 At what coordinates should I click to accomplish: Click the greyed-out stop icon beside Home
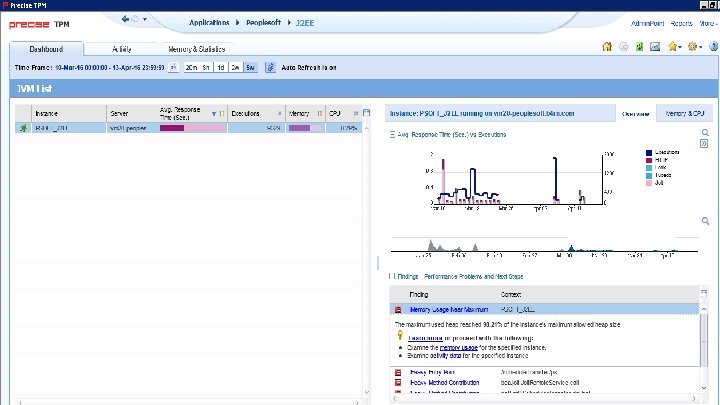click(624, 46)
